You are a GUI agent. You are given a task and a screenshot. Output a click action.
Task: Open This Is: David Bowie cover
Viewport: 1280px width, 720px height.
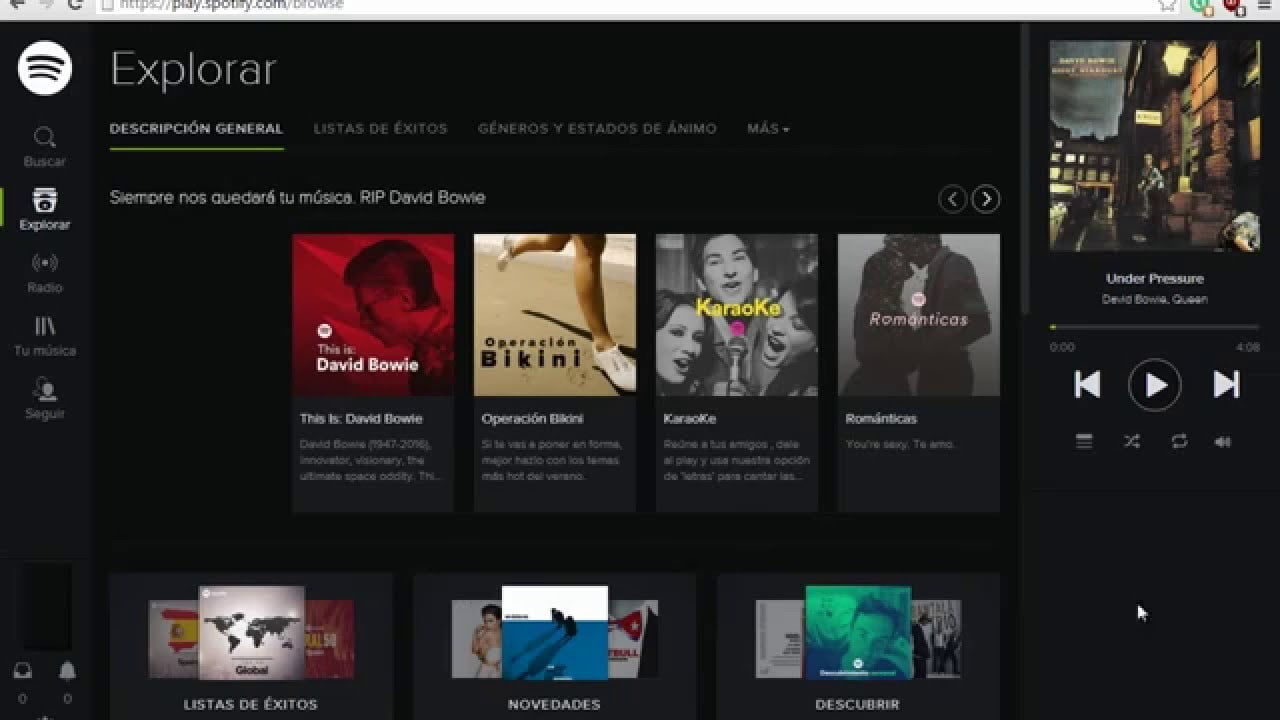(x=373, y=315)
